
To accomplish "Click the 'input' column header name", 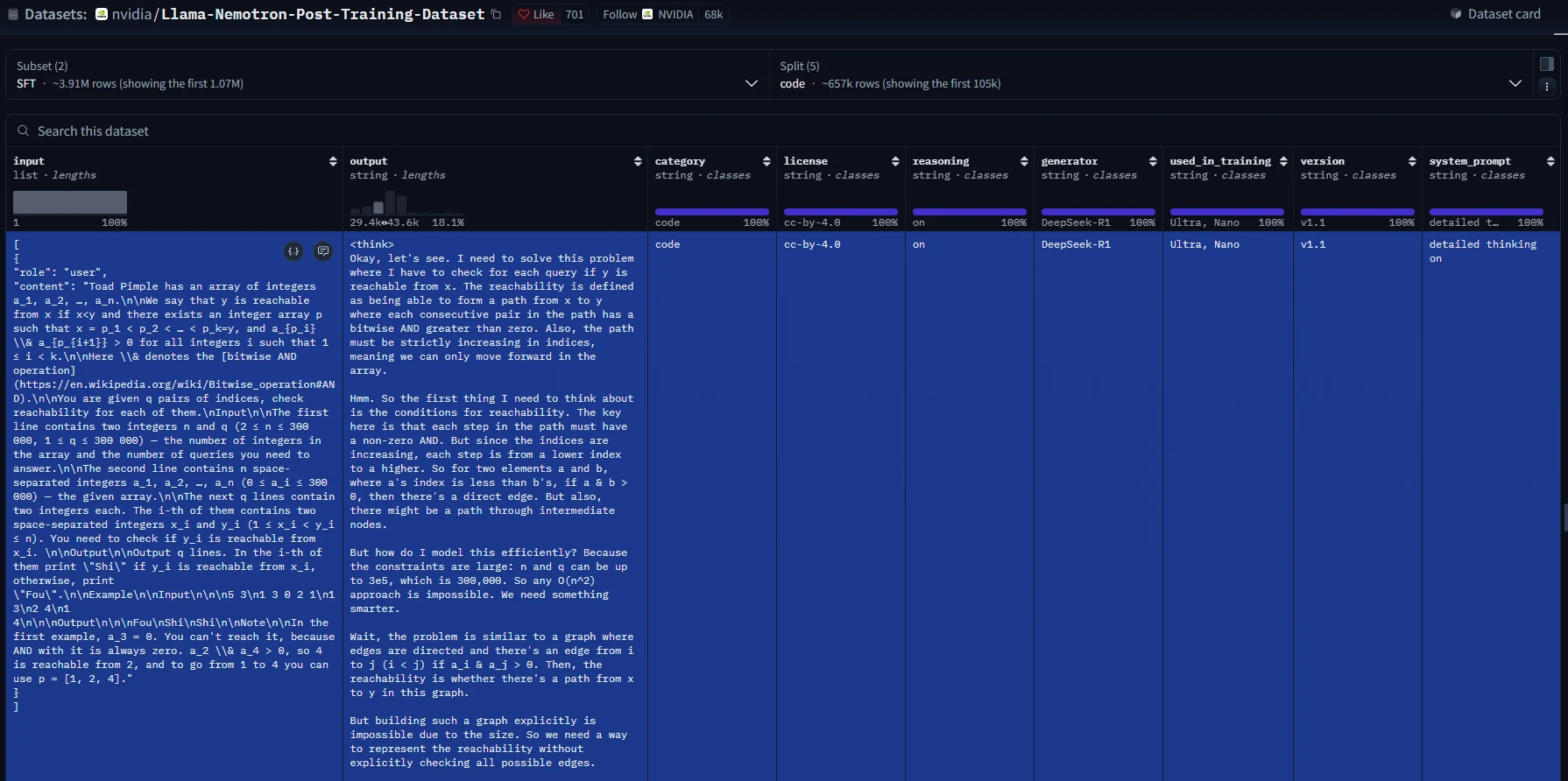I will tap(29, 161).
